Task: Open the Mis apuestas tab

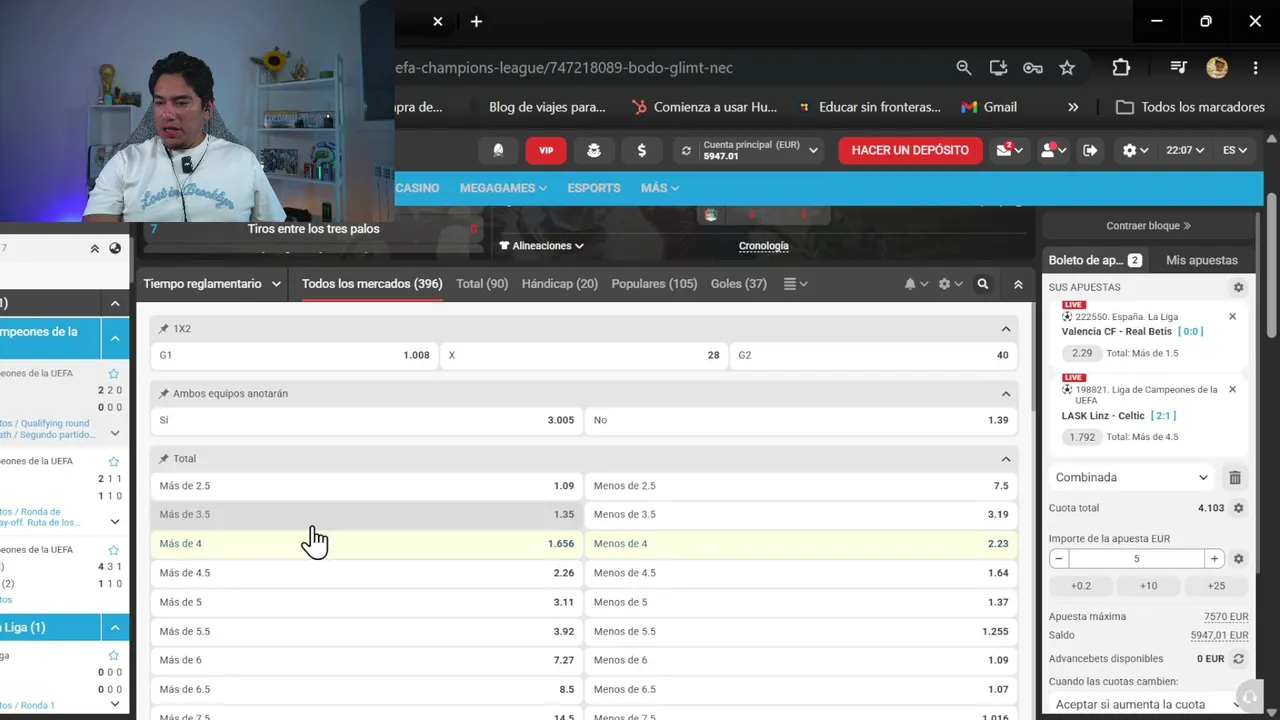Action: pos(1202,260)
